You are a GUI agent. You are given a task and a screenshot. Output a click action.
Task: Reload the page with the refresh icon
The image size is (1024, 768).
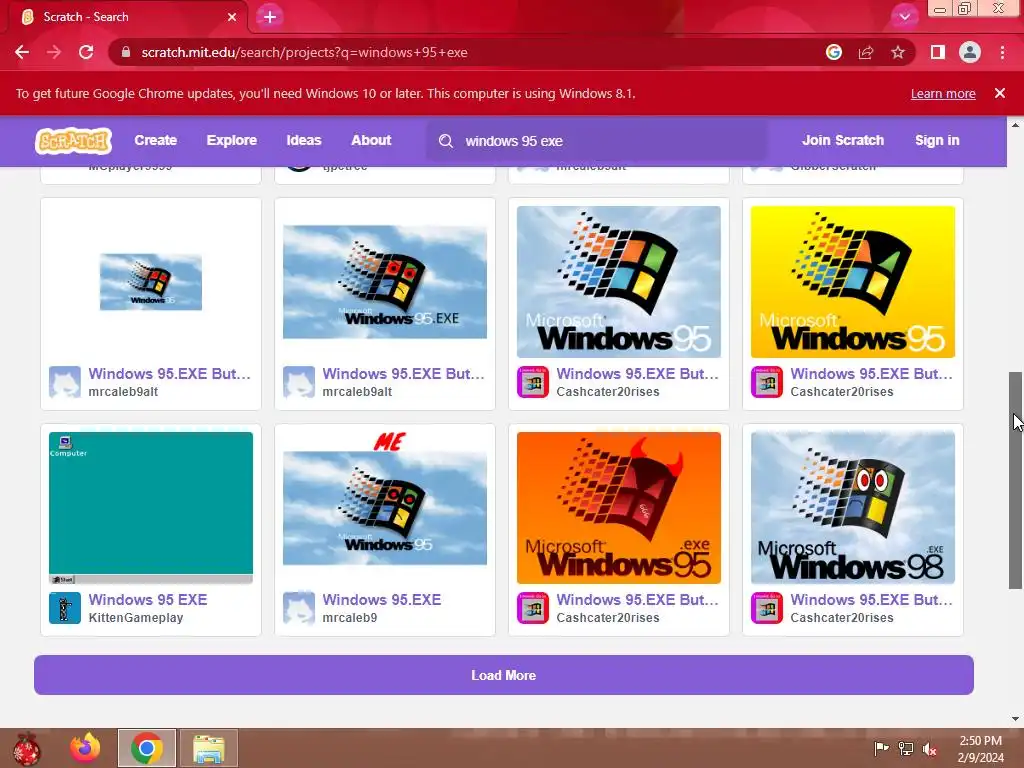pyautogui.click(x=86, y=52)
